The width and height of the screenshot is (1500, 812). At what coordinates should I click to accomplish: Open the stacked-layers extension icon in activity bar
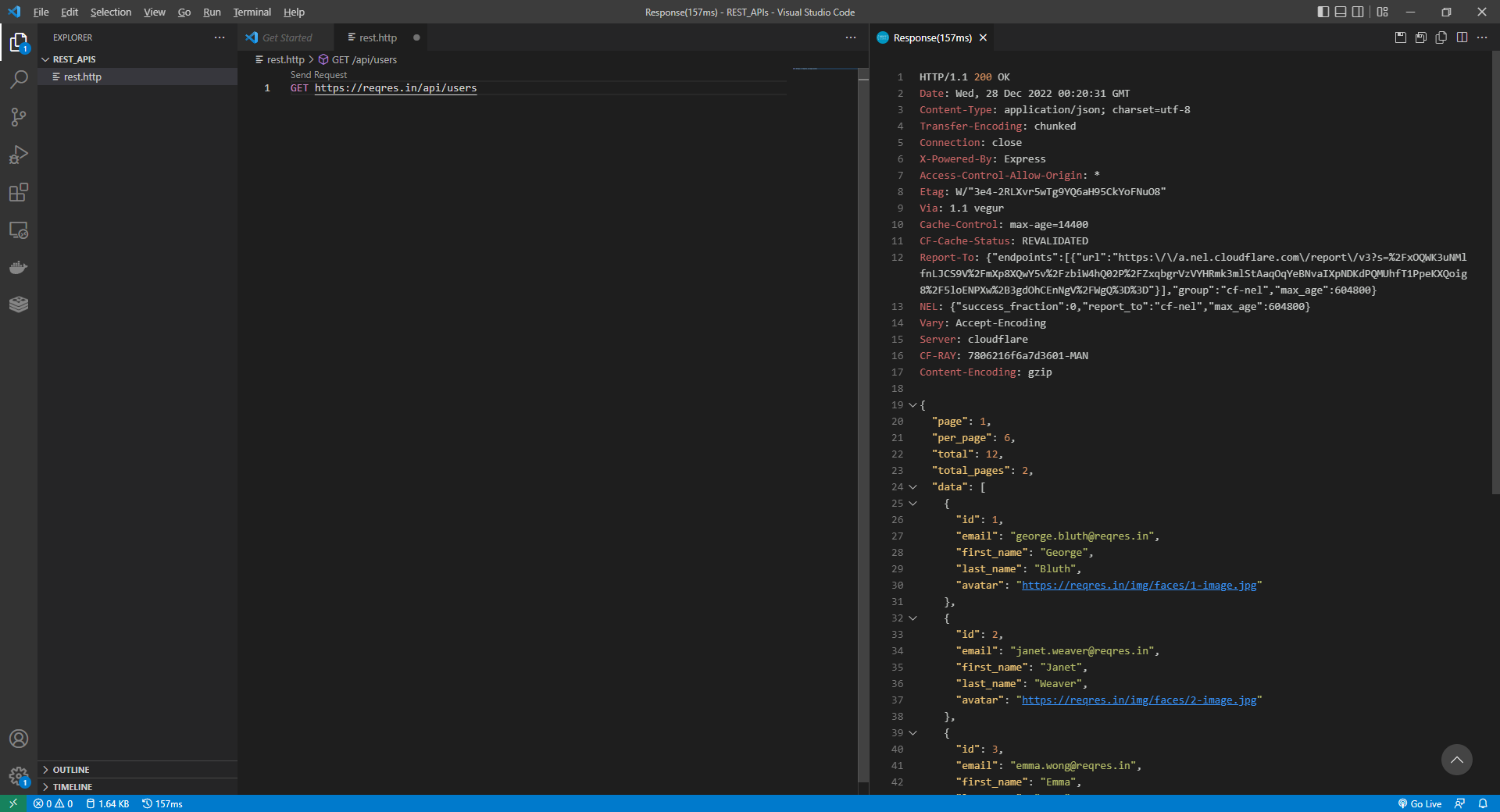[19, 304]
